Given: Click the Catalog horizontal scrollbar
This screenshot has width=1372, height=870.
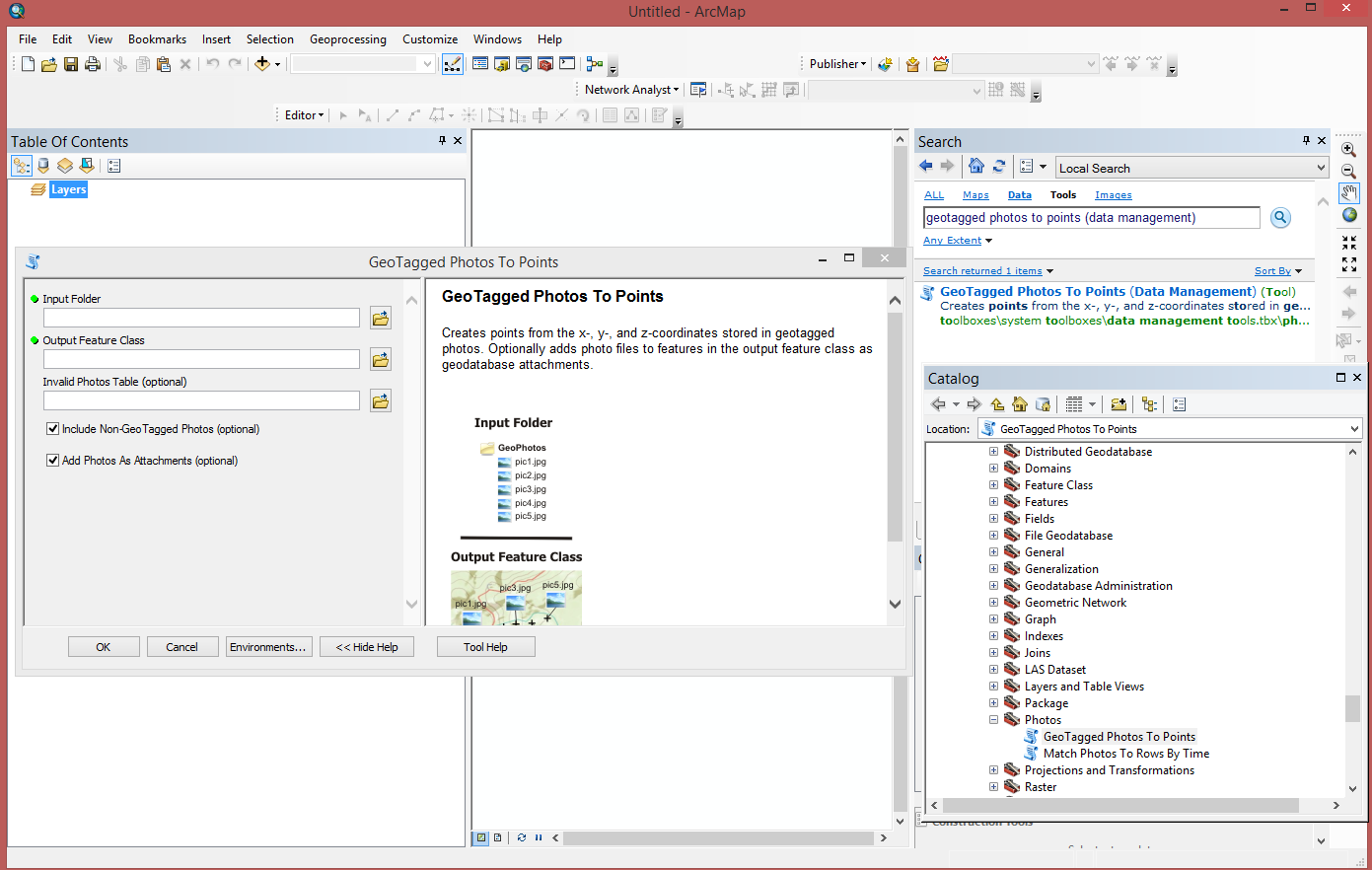Looking at the screenshot, I should tap(1120, 805).
